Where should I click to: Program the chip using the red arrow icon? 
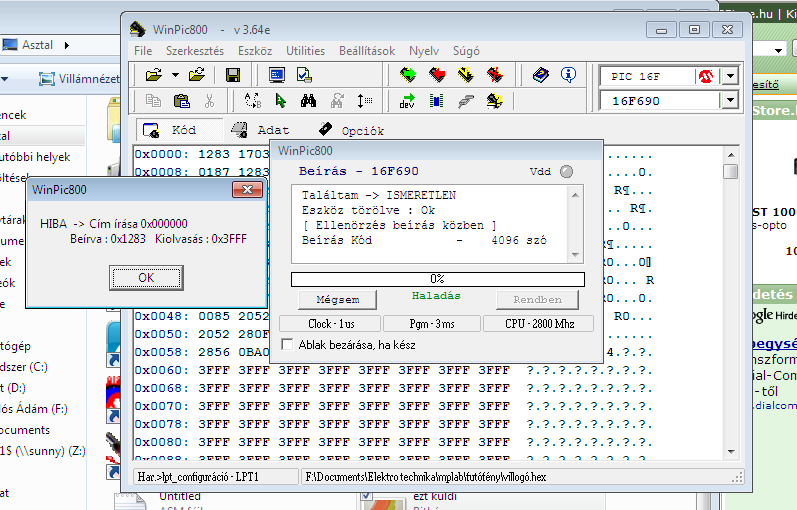point(437,75)
